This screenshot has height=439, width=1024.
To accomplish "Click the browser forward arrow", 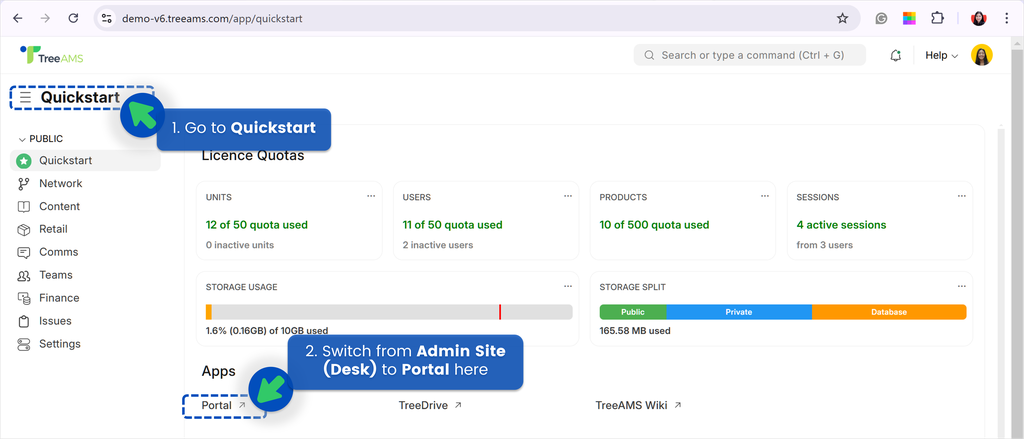I will coord(45,18).
